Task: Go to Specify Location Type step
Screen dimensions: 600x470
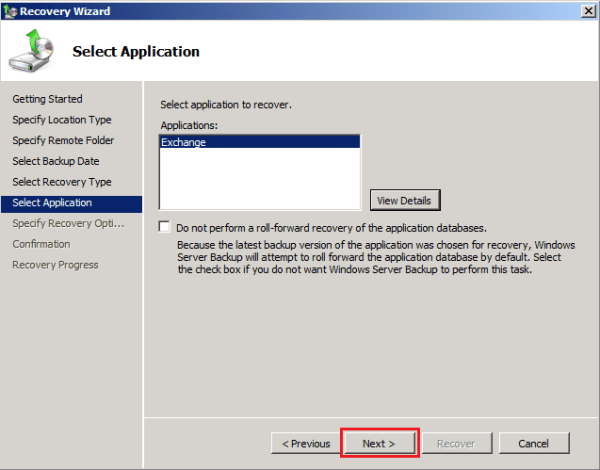Action: pos(62,120)
